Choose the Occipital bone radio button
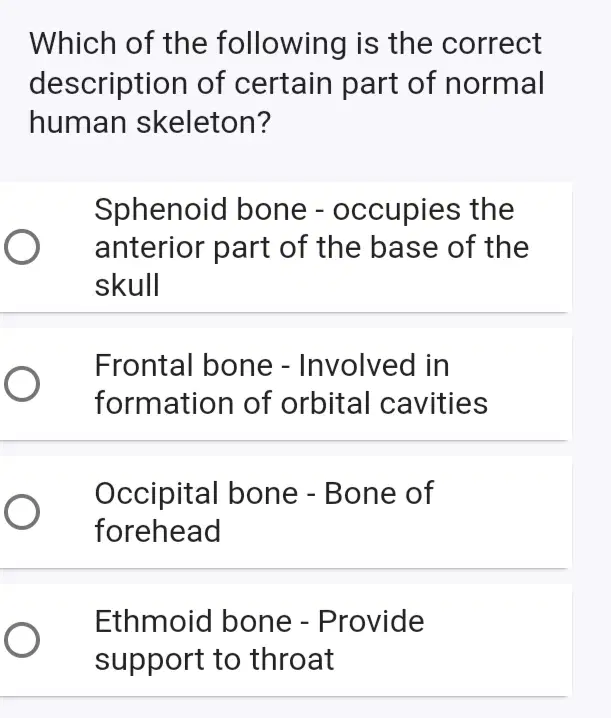The width and height of the screenshot is (611, 718). click(22, 512)
